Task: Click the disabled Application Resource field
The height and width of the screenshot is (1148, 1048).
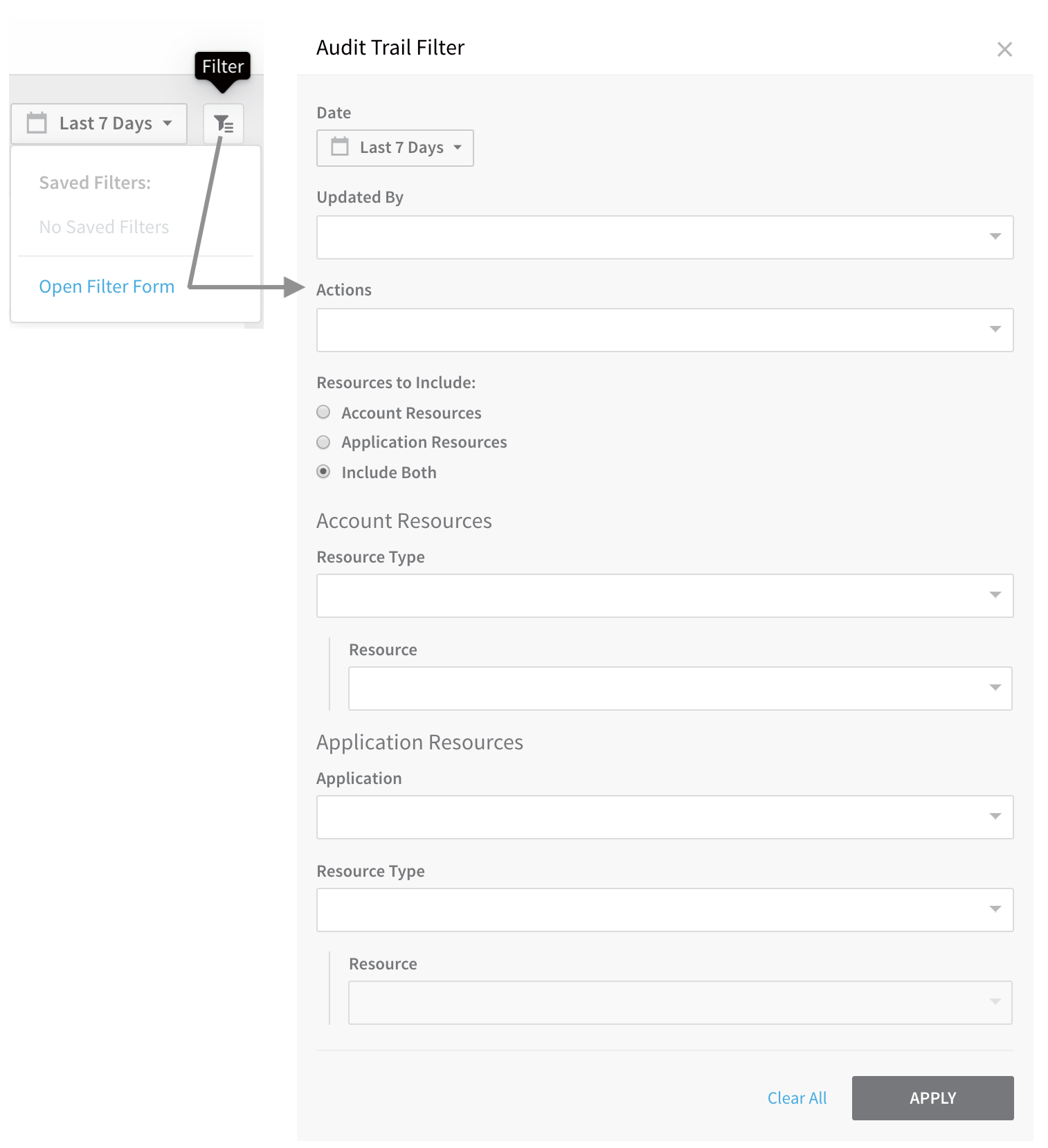Action: click(x=680, y=1002)
